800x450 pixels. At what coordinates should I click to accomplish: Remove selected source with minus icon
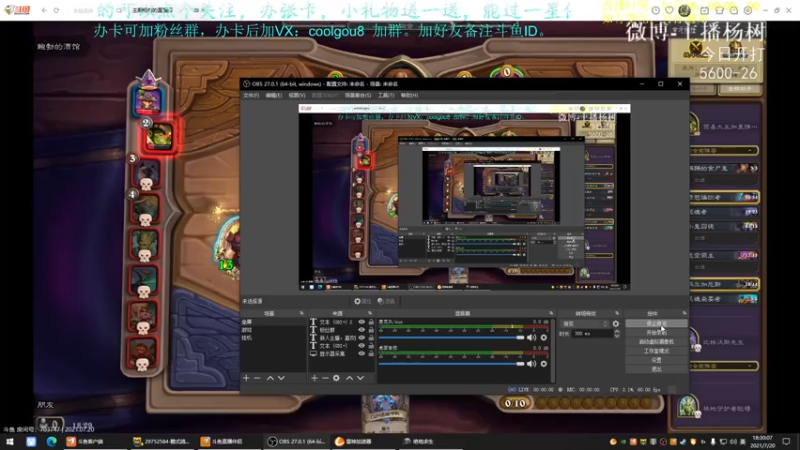(x=325, y=378)
